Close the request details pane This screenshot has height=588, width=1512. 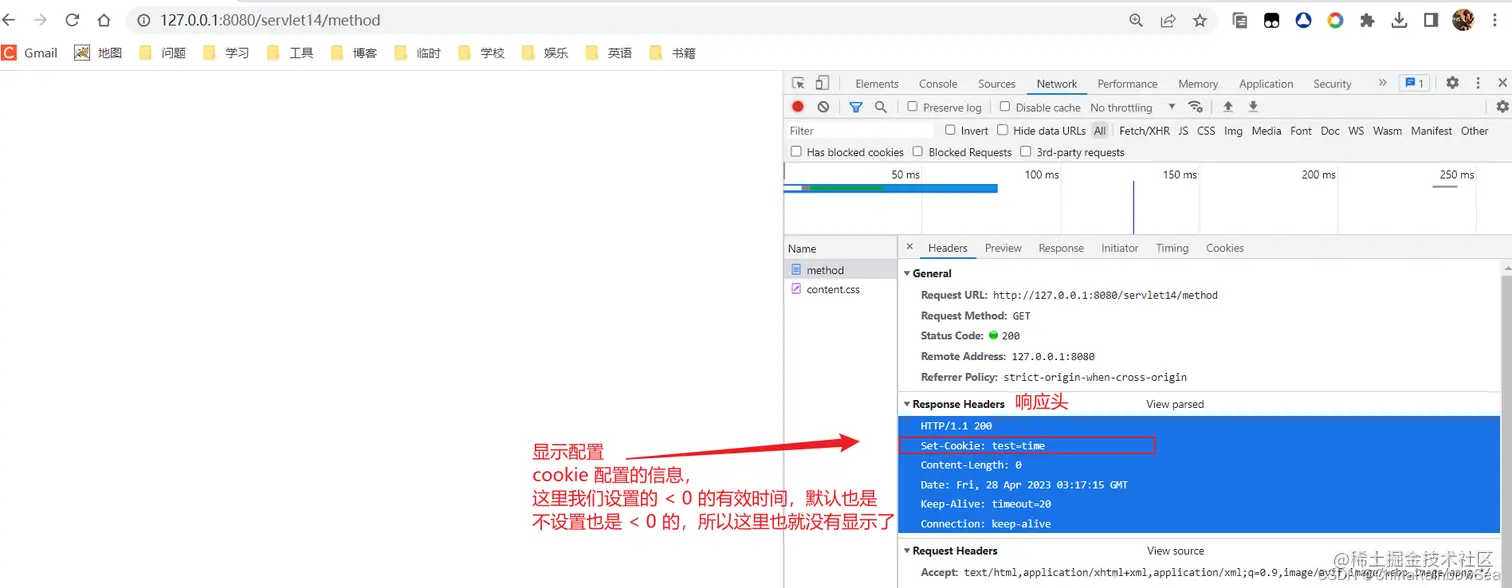(909, 247)
